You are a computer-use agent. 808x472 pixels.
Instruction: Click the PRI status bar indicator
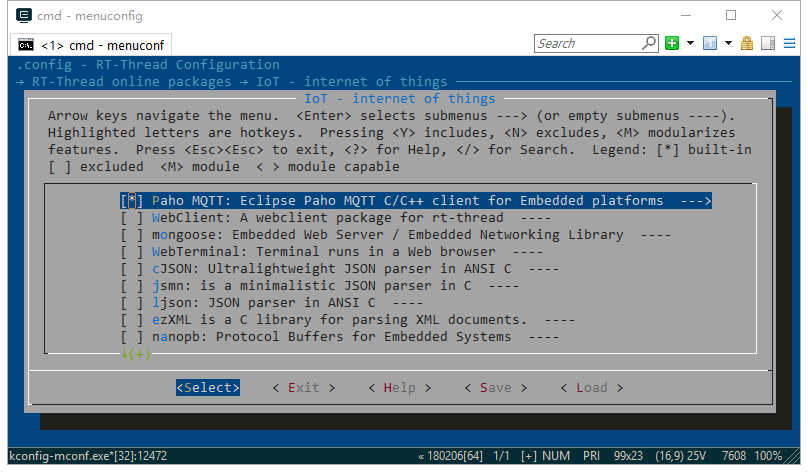592,456
